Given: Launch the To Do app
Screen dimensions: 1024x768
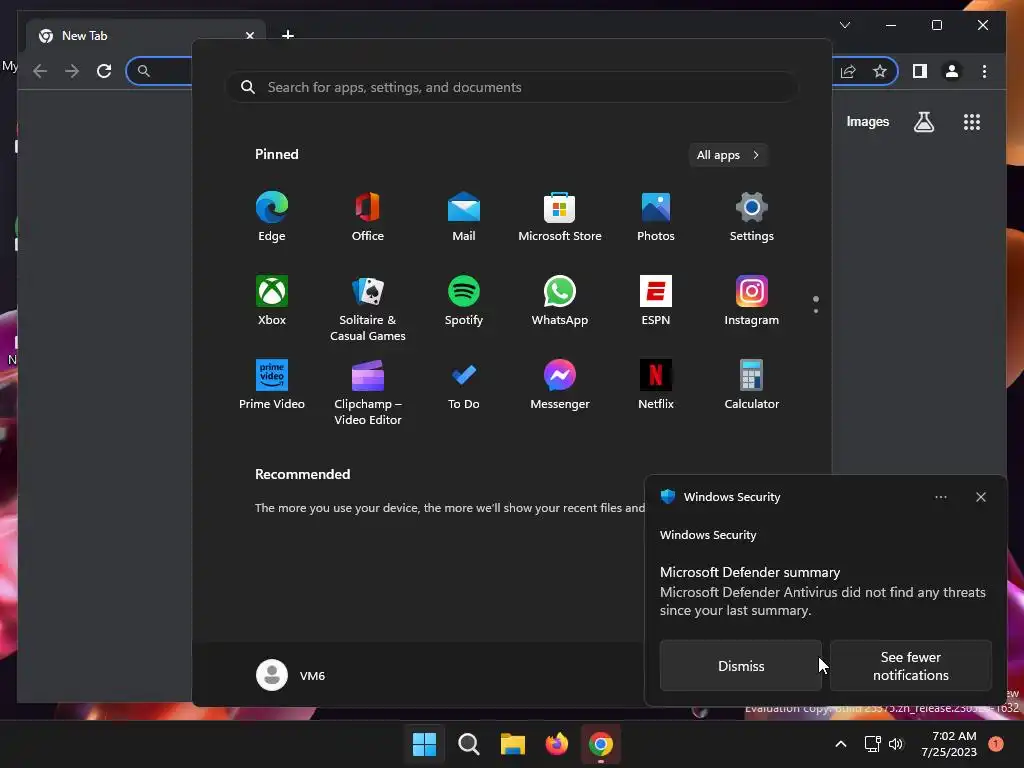Looking at the screenshot, I should pyautogui.click(x=464, y=385).
